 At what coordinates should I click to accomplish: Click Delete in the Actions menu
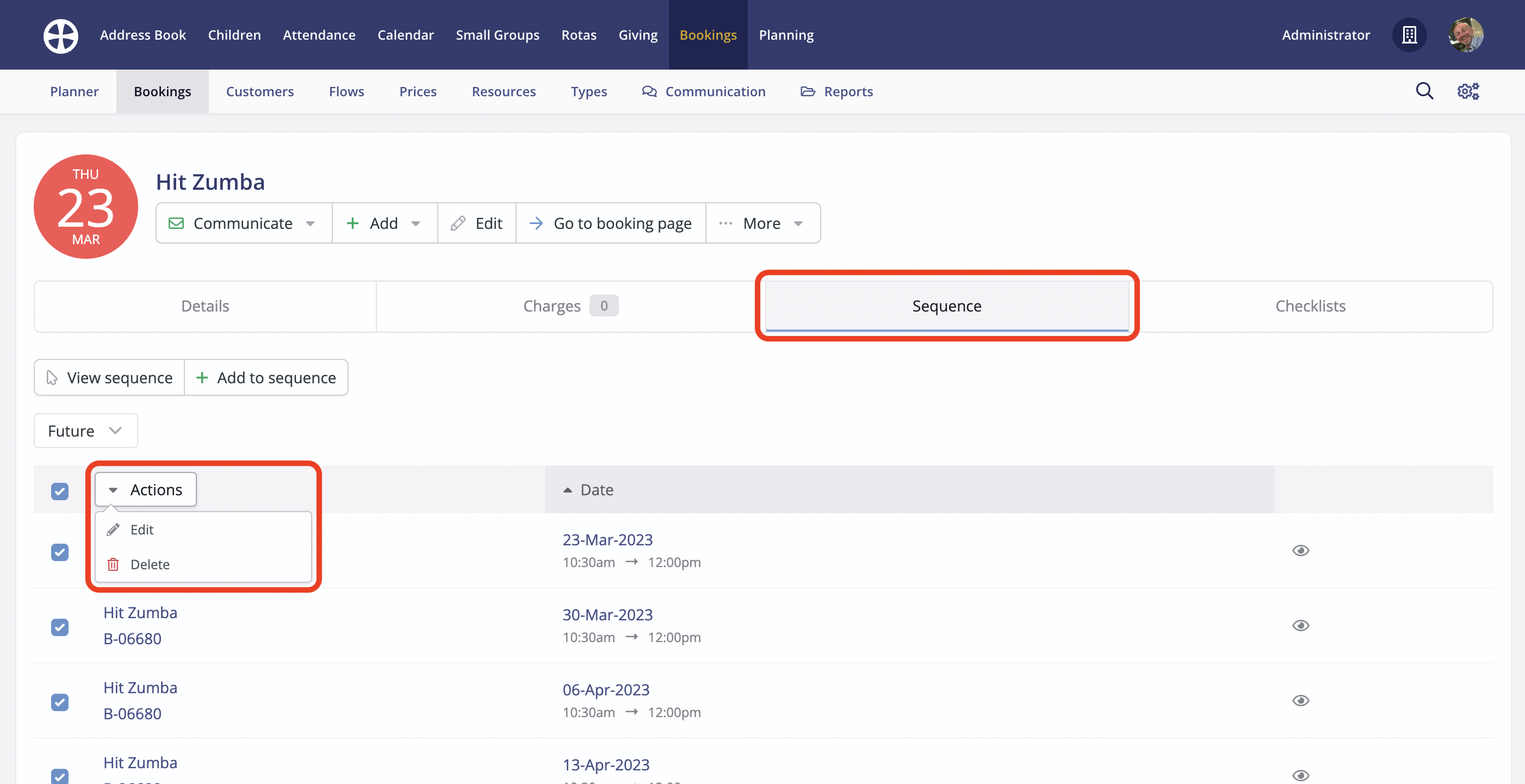[150, 564]
